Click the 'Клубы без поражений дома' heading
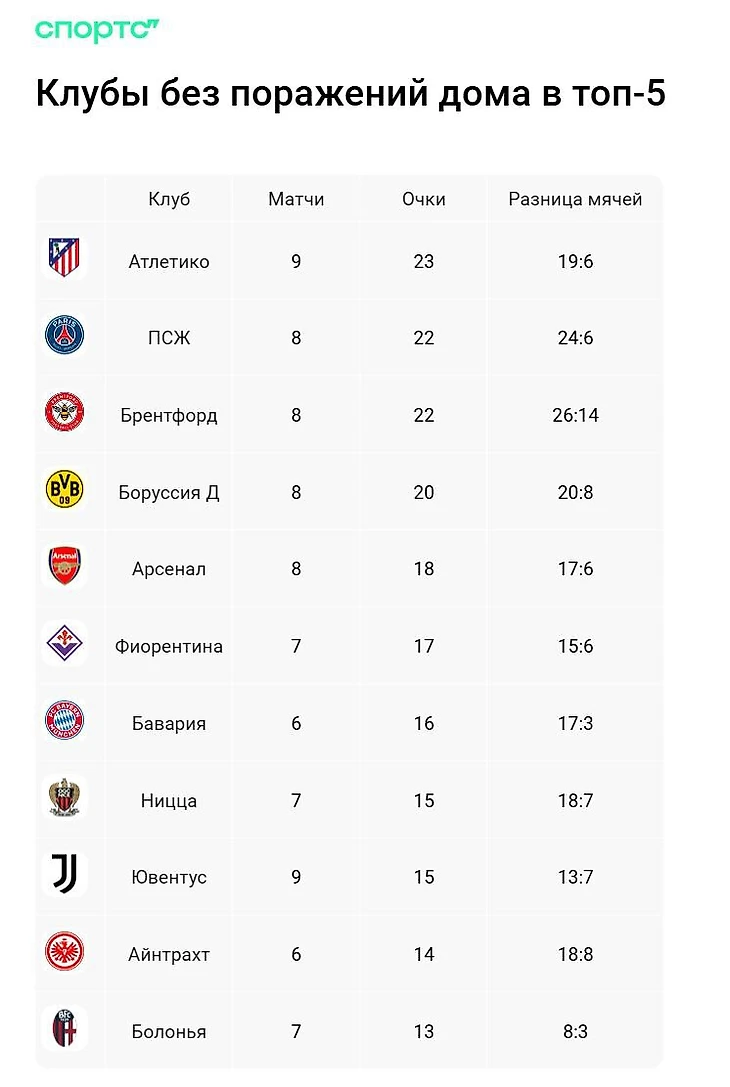This screenshot has width=730, height=1087. click(350, 93)
